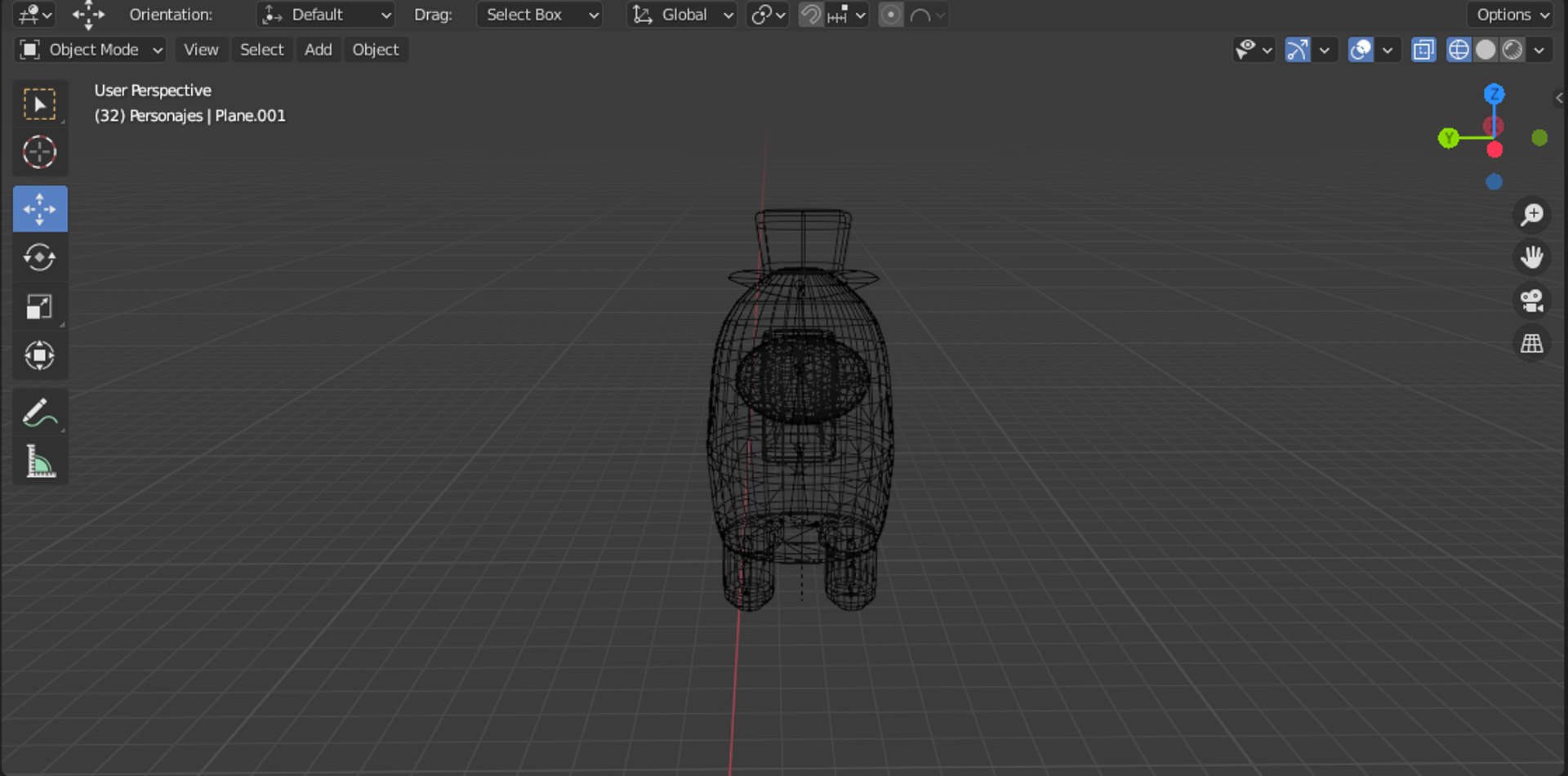Image resolution: width=1568 pixels, height=776 pixels.
Task: Select the Select Box tool in toolbar
Action: tap(39, 104)
